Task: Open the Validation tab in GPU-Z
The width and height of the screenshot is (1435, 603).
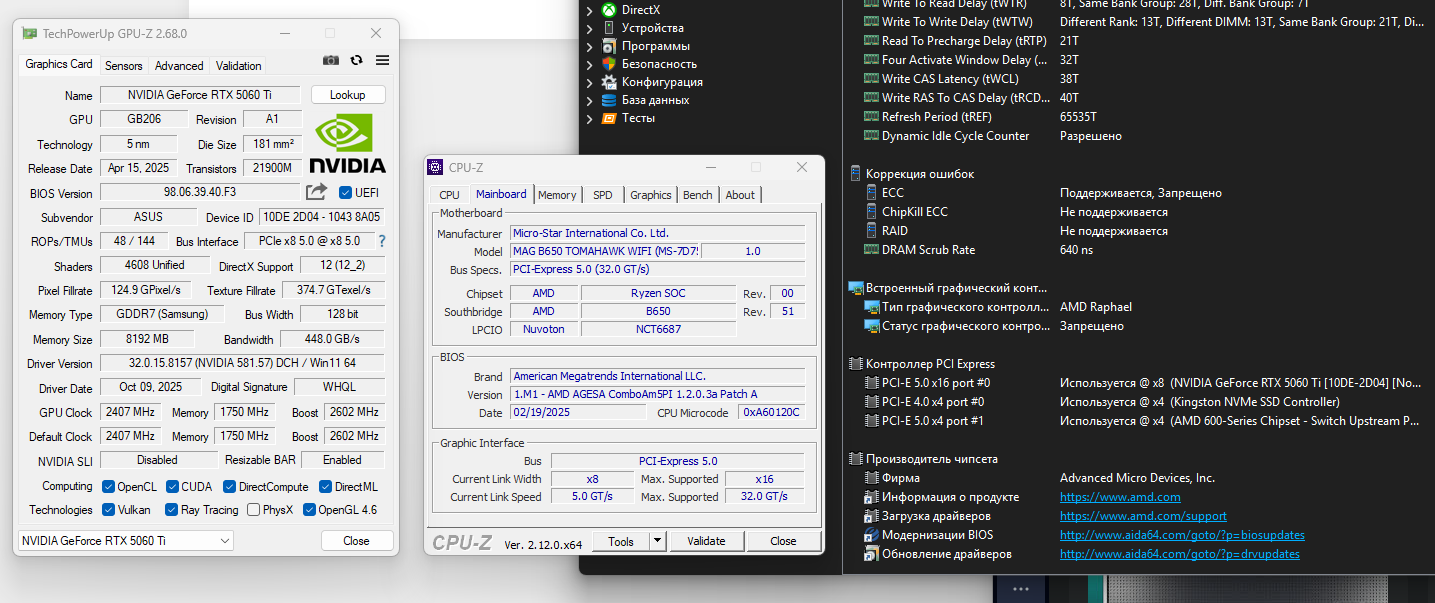Action: (239, 66)
